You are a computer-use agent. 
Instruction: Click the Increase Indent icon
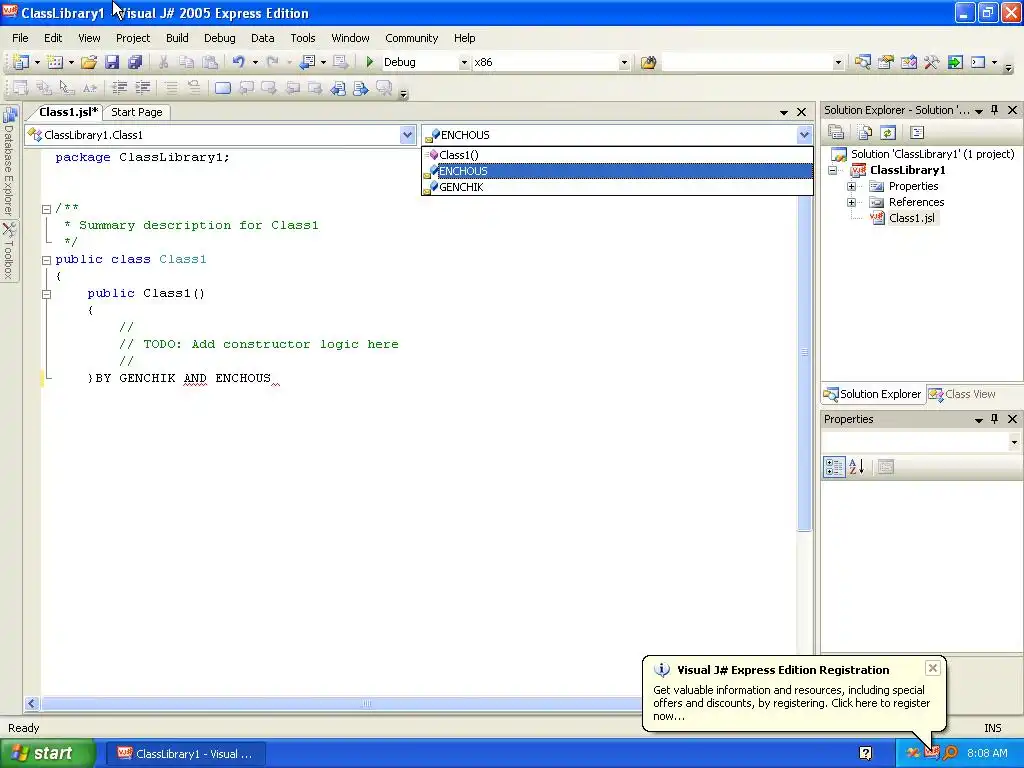tap(142, 88)
